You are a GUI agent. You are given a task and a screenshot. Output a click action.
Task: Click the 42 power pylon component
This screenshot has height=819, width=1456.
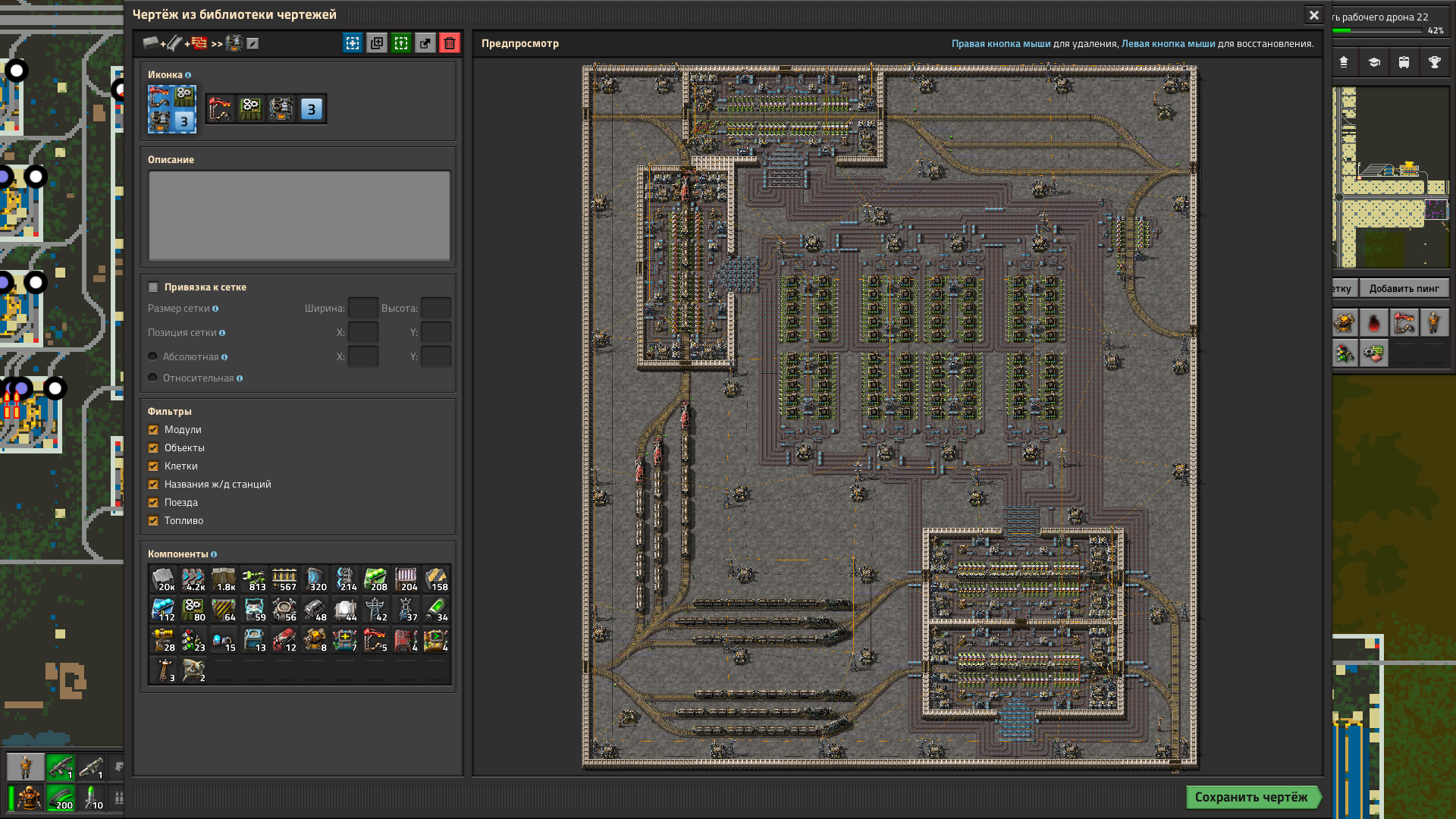[375, 610]
